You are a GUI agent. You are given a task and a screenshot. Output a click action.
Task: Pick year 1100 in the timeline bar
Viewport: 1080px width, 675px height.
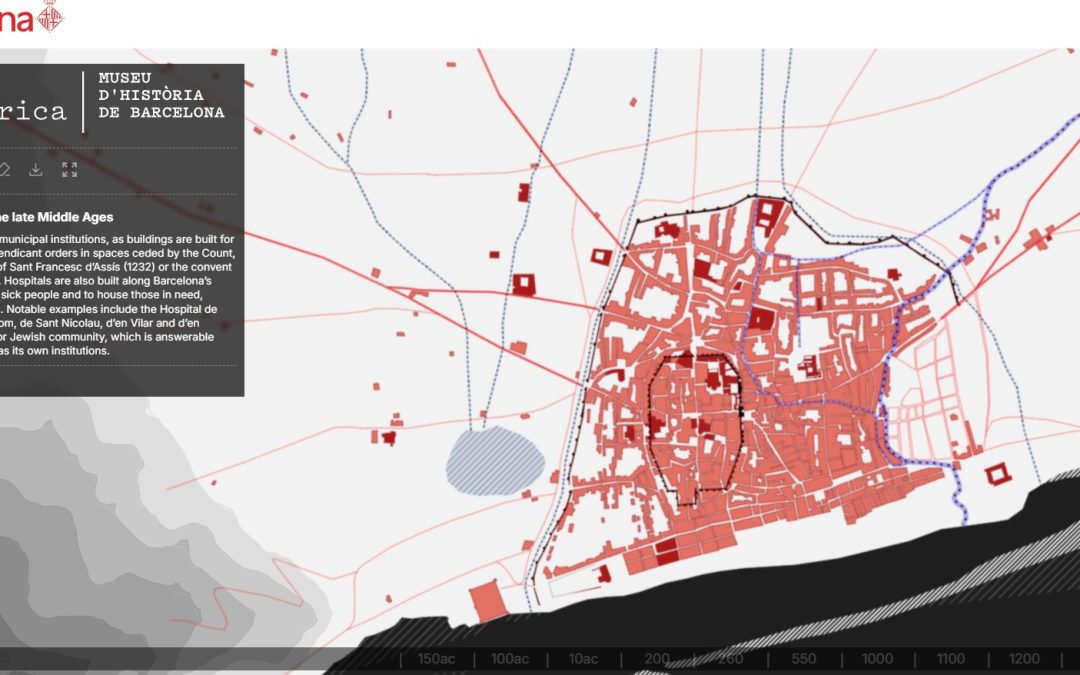point(951,659)
